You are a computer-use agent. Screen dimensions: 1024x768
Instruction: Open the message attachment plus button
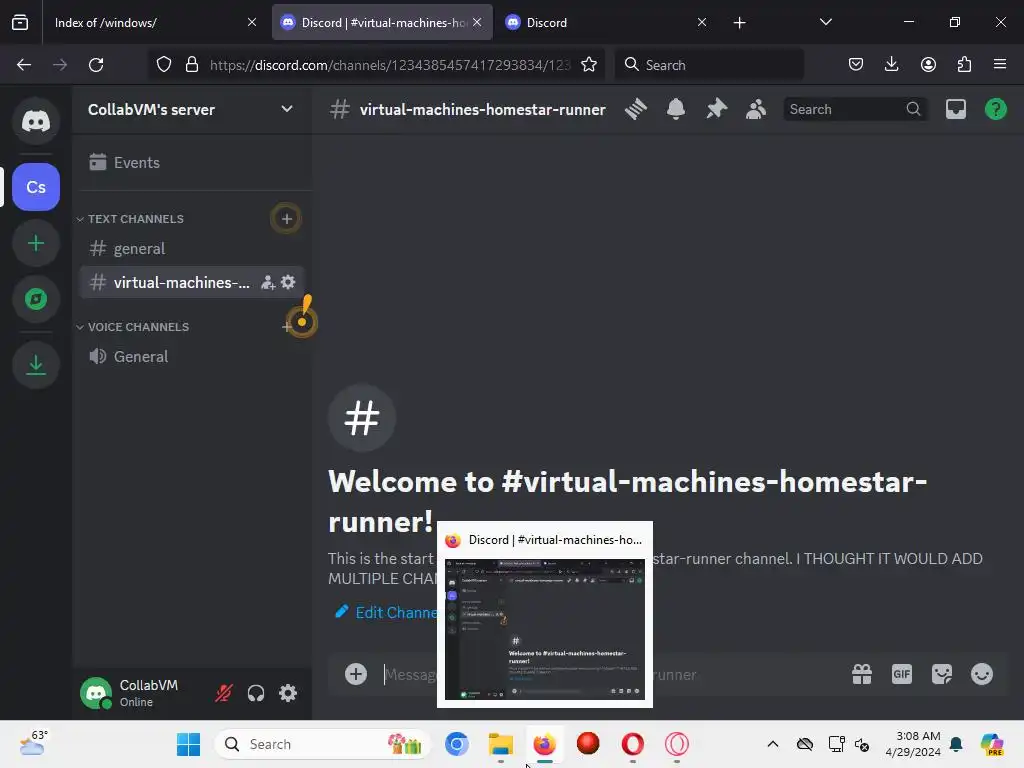tap(356, 674)
